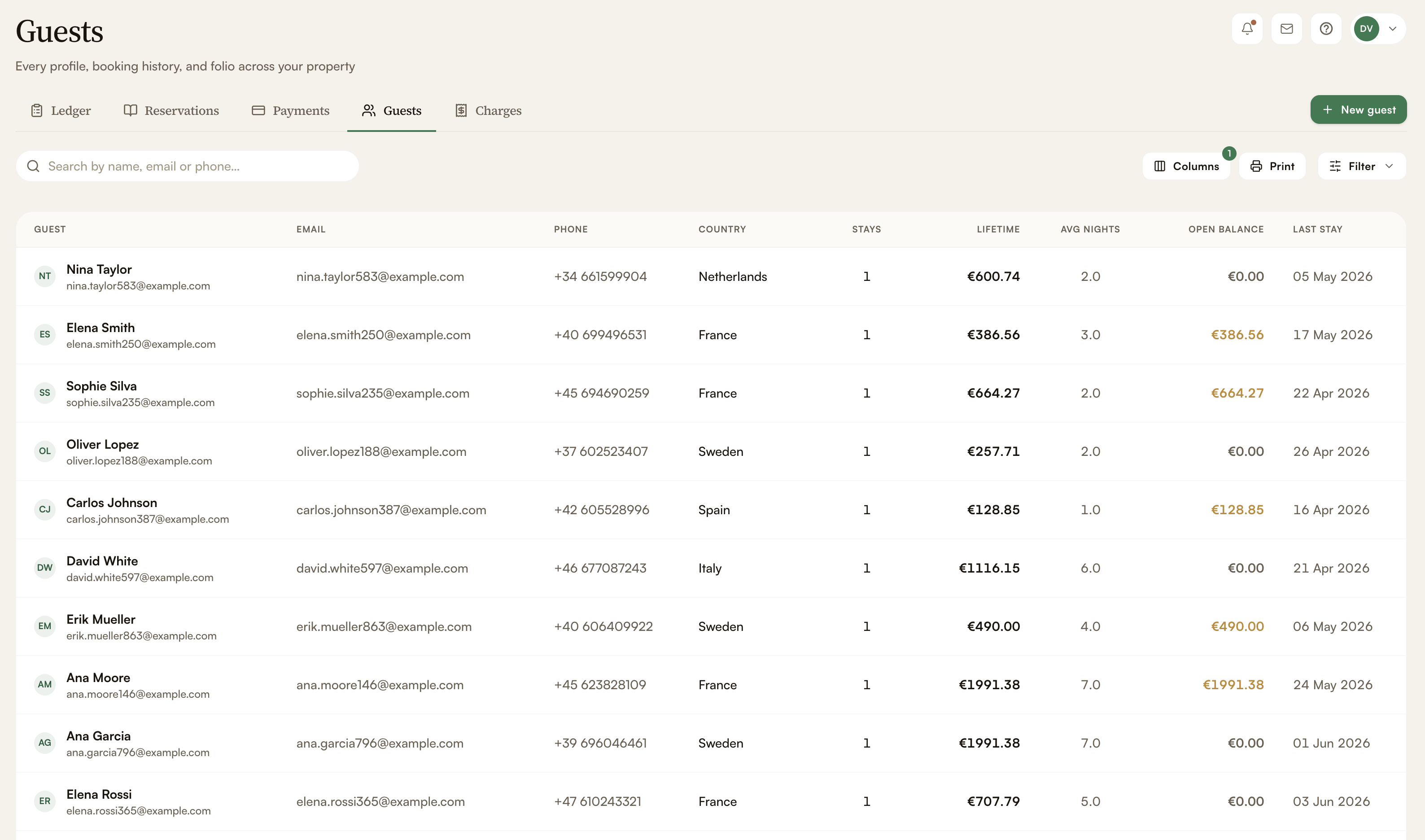
Task: Sort by the Country column header
Action: pyautogui.click(x=722, y=229)
